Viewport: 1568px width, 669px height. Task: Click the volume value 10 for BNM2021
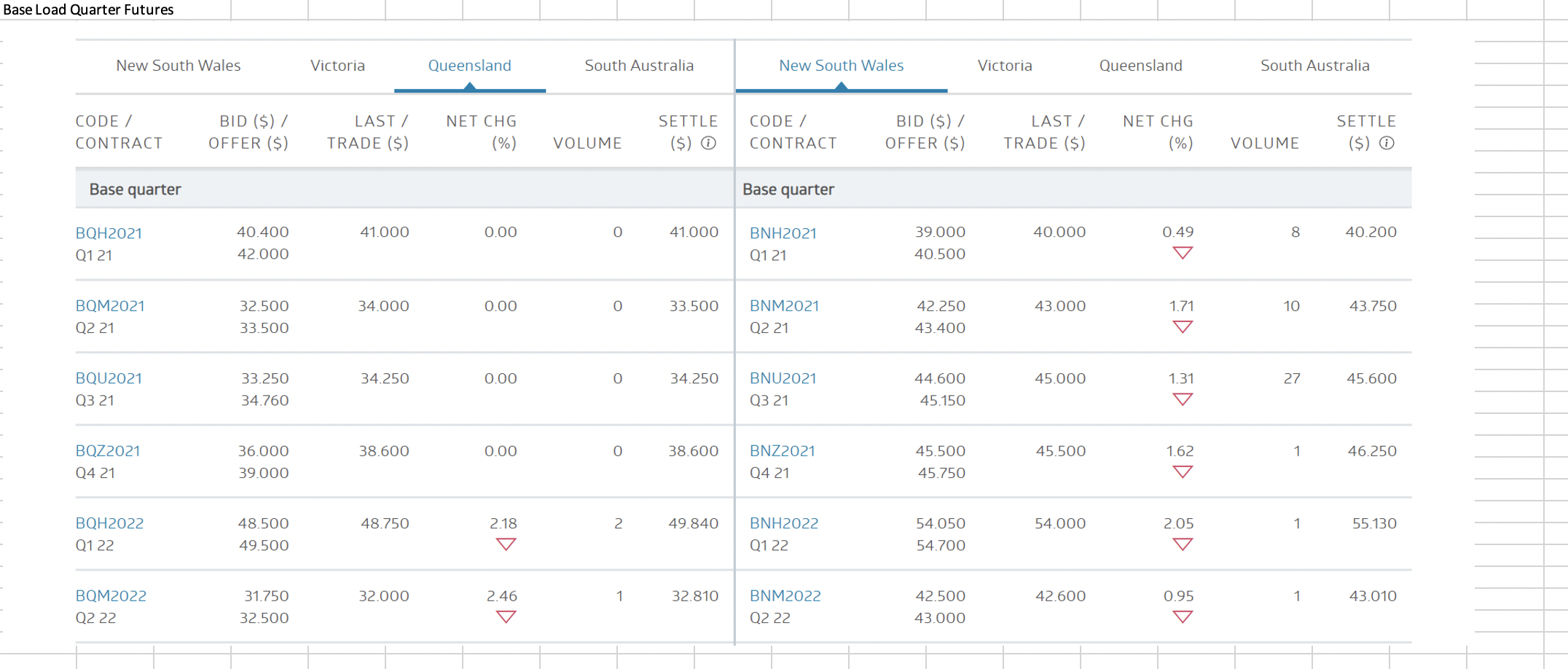coord(1292,306)
